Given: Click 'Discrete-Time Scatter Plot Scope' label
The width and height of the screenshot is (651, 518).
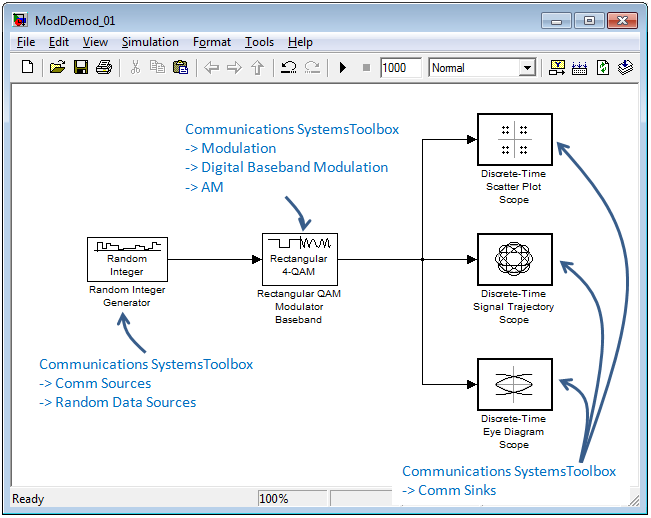Looking at the screenshot, I should click(514, 187).
